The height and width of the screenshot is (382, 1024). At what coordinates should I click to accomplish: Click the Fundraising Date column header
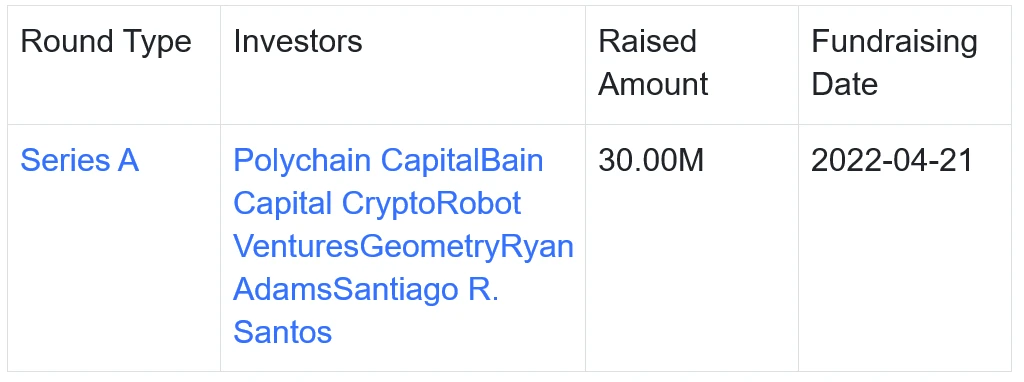point(894,63)
